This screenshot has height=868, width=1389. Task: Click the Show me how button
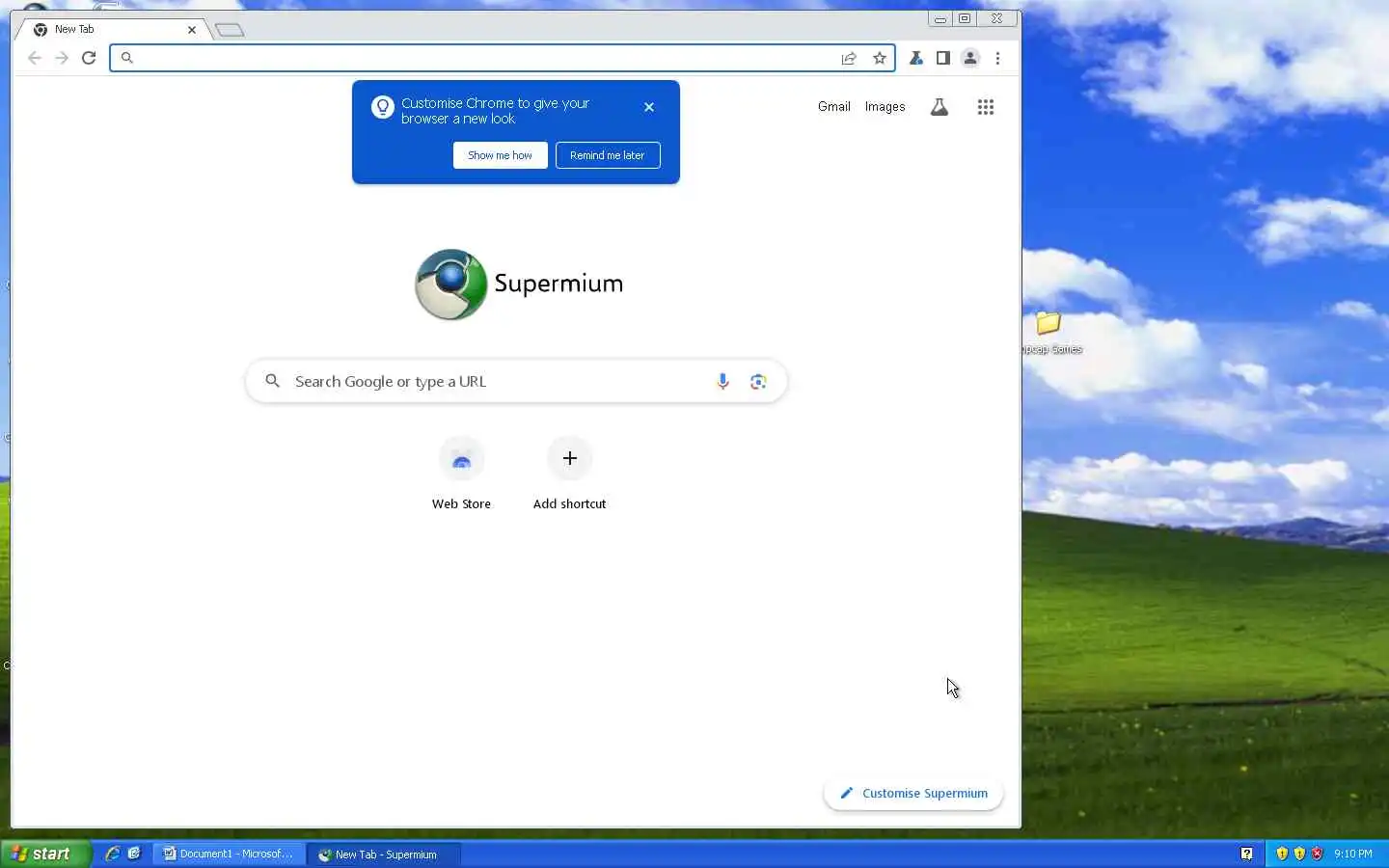pos(501,155)
